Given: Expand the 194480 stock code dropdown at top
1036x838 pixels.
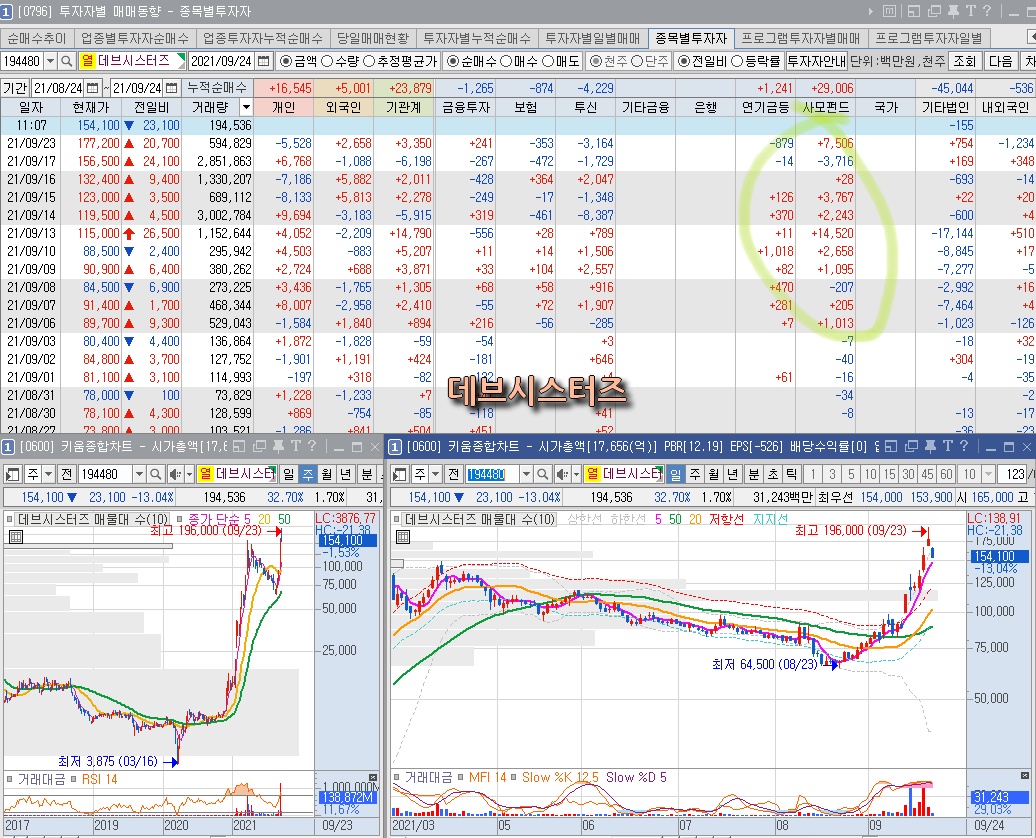Looking at the screenshot, I should click(50, 61).
